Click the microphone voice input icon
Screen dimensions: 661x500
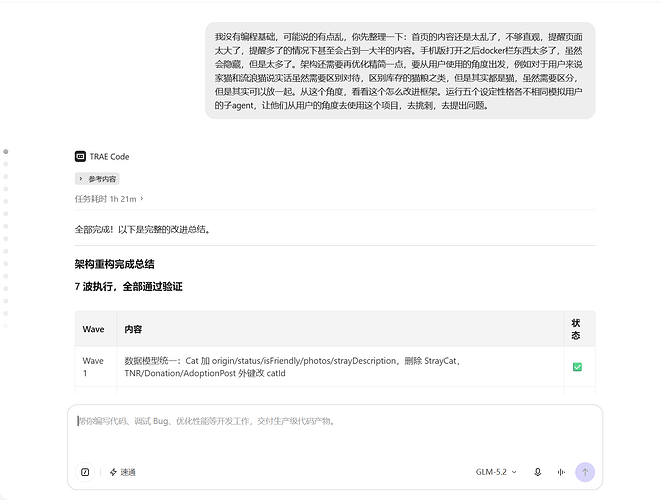[537, 472]
